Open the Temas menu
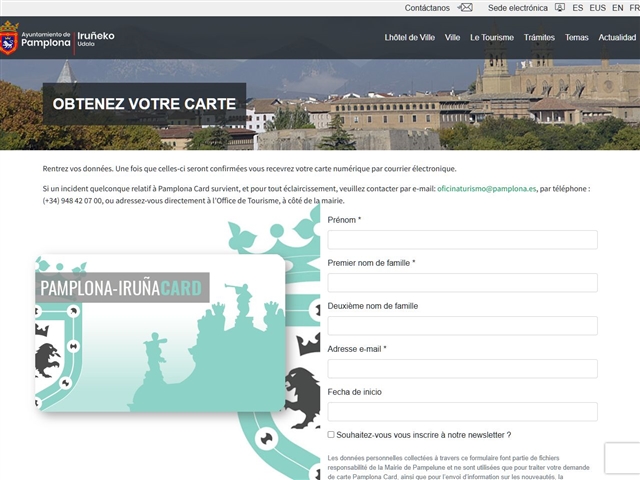 click(576, 38)
